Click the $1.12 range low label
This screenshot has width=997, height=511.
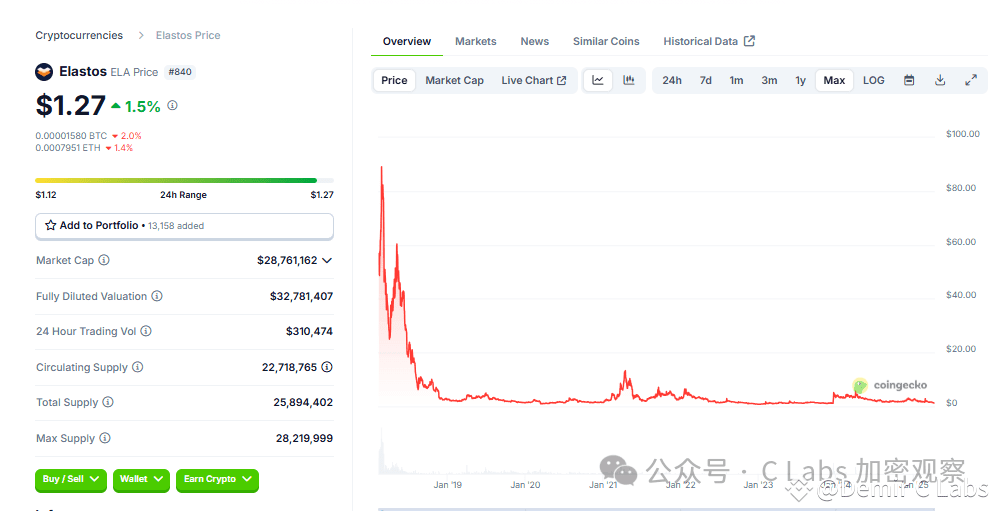tap(46, 194)
